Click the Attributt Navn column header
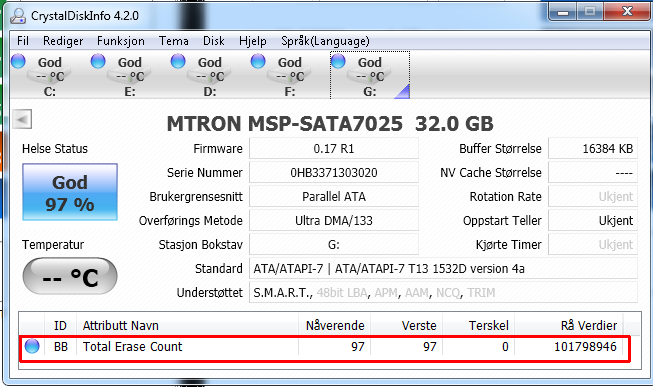Screen dimensions: 653x387 coord(187,325)
